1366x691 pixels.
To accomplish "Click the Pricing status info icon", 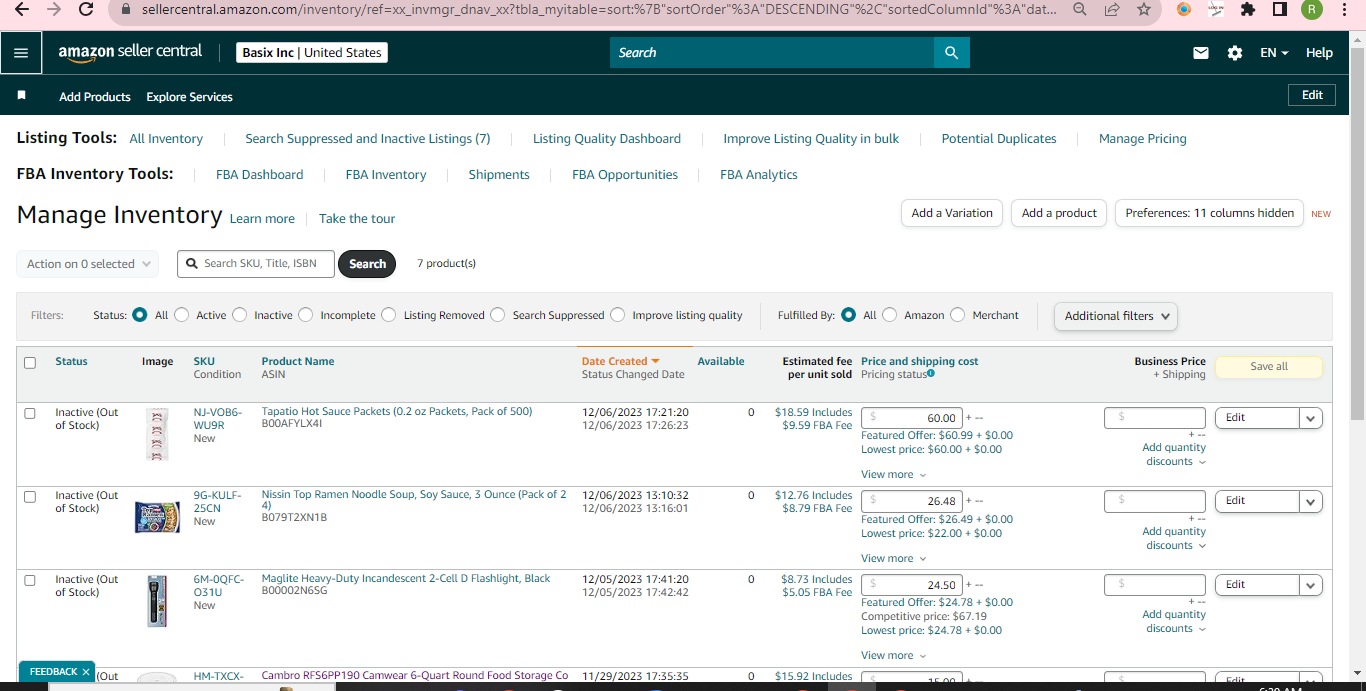I will (x=931, y=373).
